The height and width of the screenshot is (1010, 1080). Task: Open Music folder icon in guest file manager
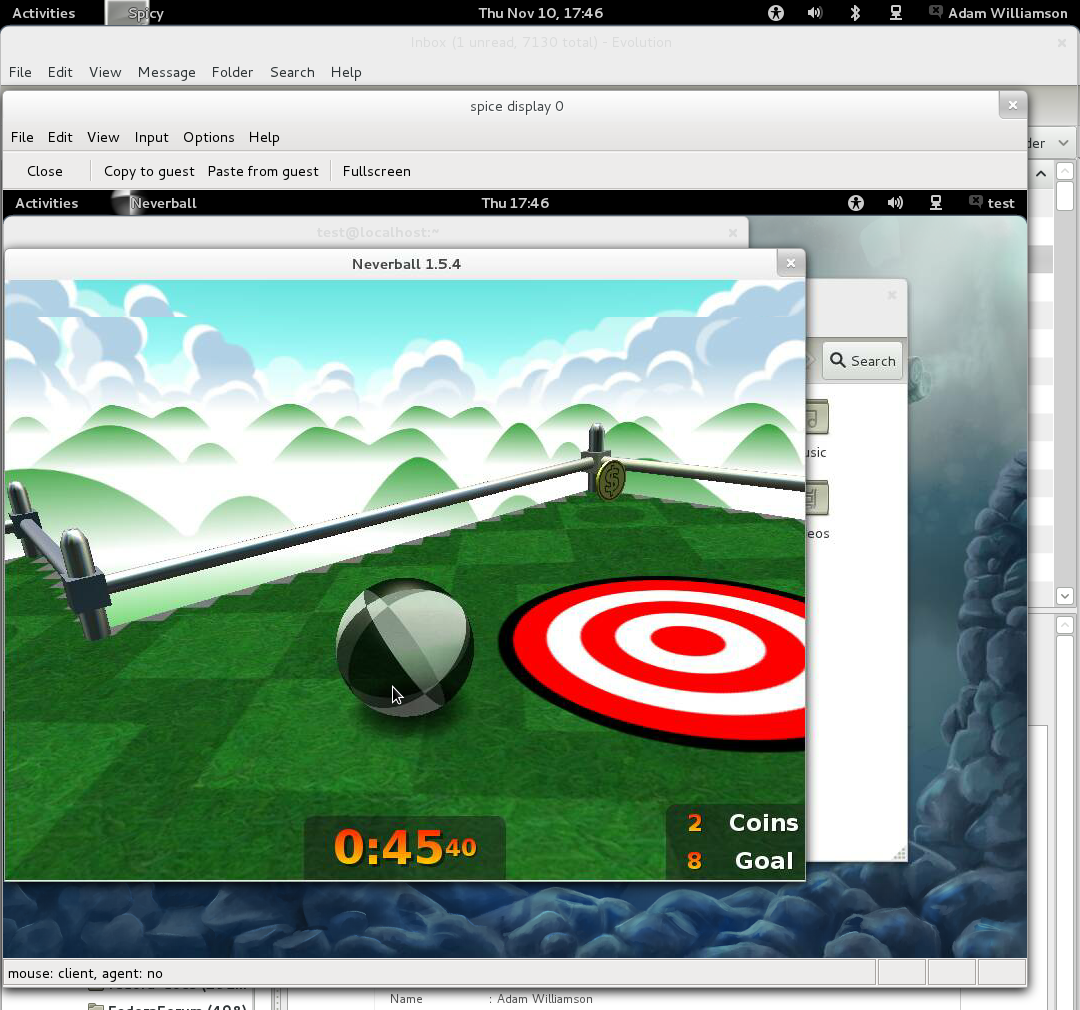click(x=816, y=418)
